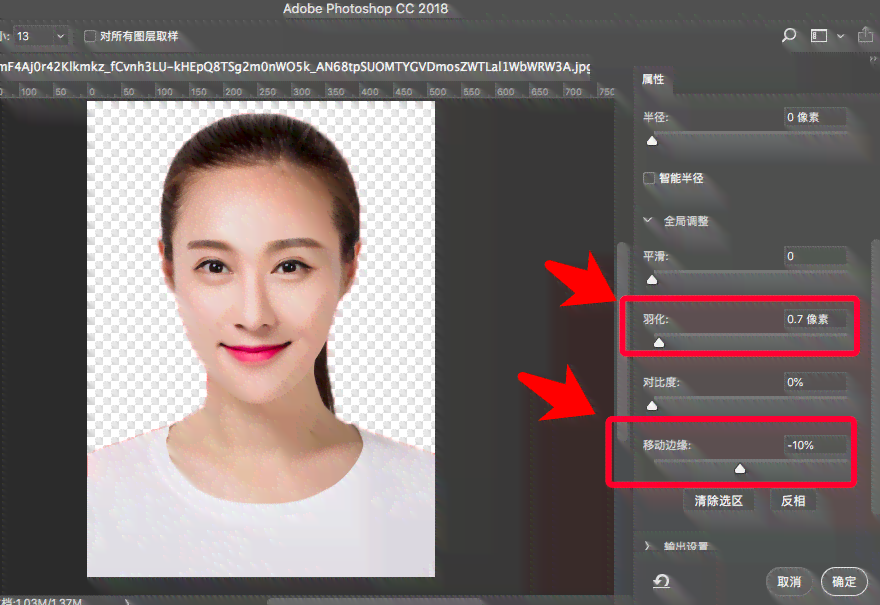
Task: Click the 平滑 label
Action: [655, 256]
